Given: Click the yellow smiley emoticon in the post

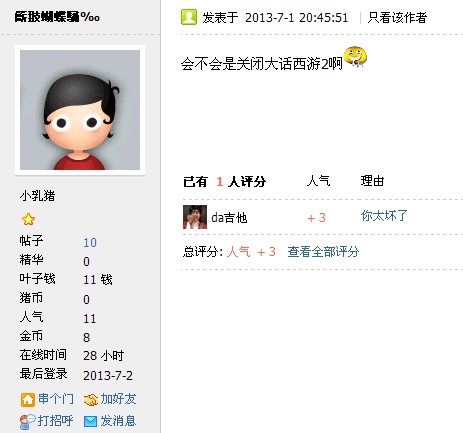Looking at the screenshot, I should 355,56.
